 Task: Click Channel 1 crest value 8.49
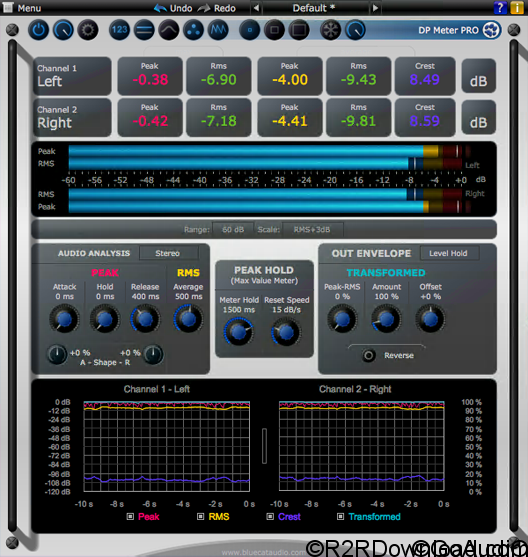point(425,80)
